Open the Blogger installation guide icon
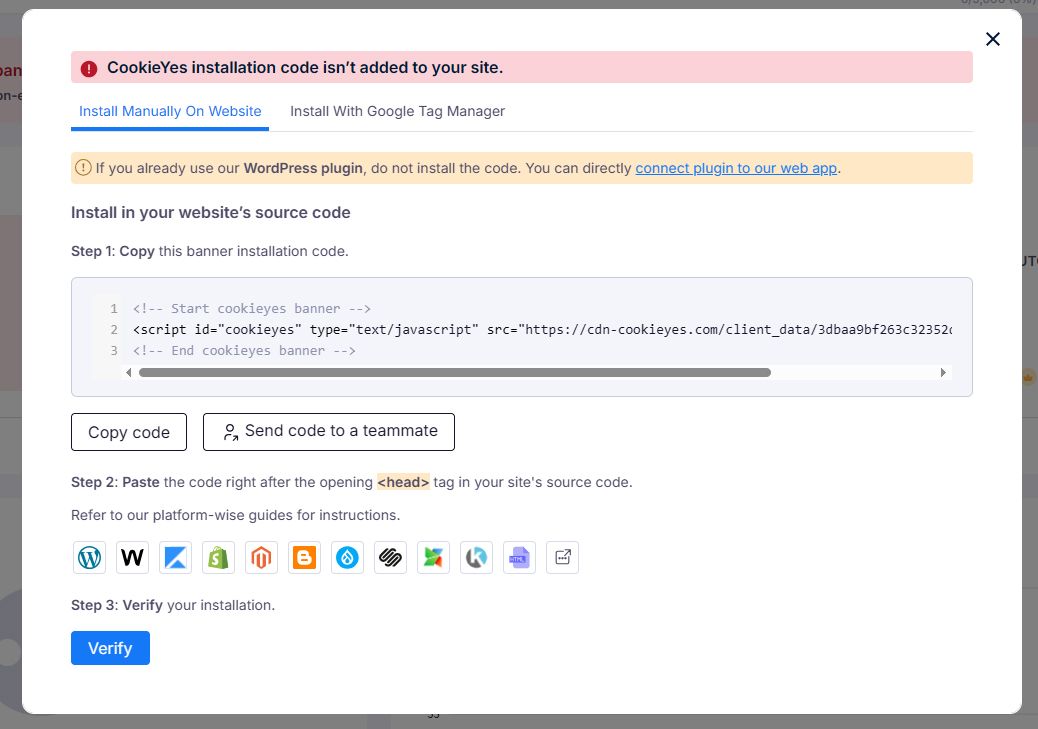Viewport: 1038px width, 729px height. click(305, 558)
